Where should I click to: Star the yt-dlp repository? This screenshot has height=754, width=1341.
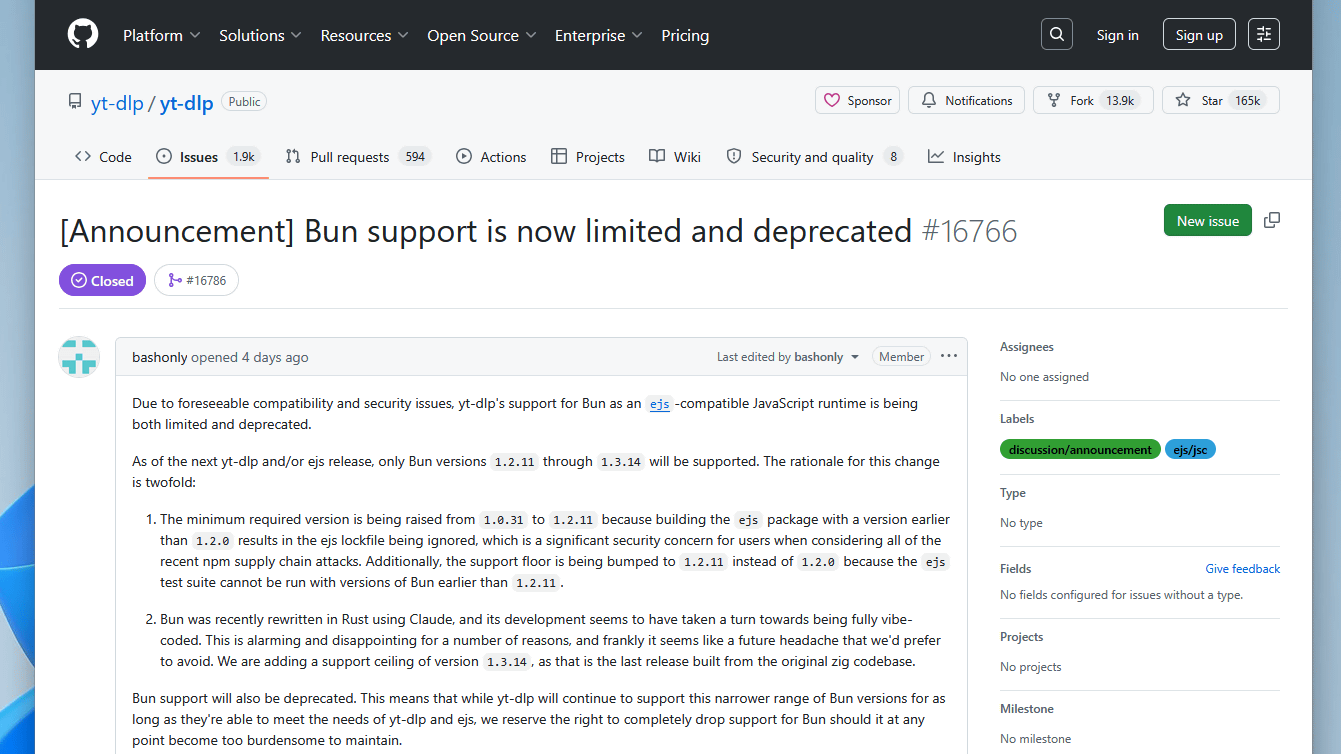1220,100
